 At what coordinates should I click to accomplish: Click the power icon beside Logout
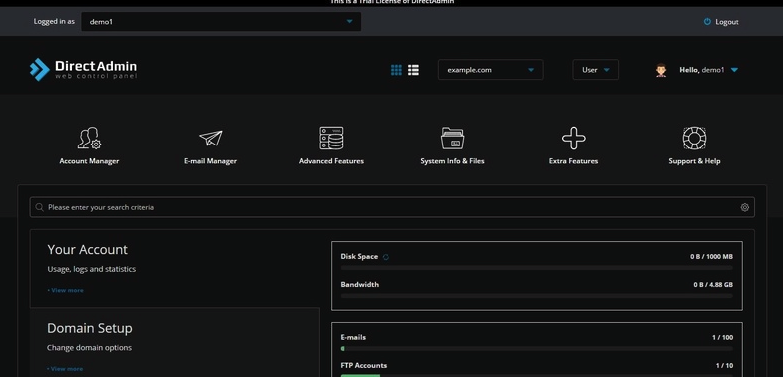click(x=707, y=21)
